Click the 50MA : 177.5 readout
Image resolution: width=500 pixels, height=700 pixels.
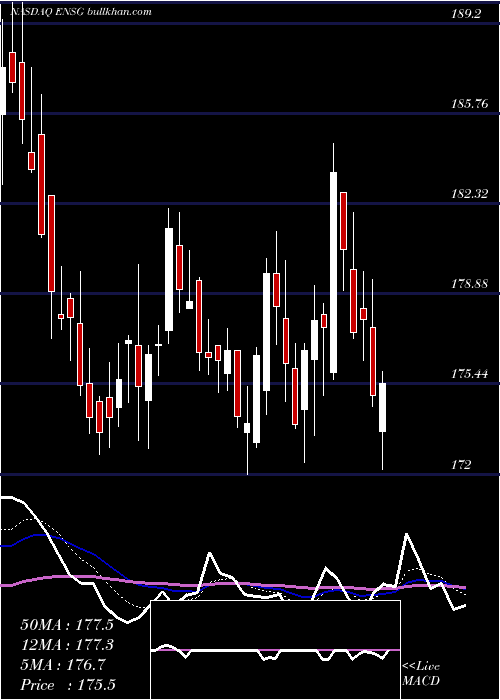coord(67,625)
